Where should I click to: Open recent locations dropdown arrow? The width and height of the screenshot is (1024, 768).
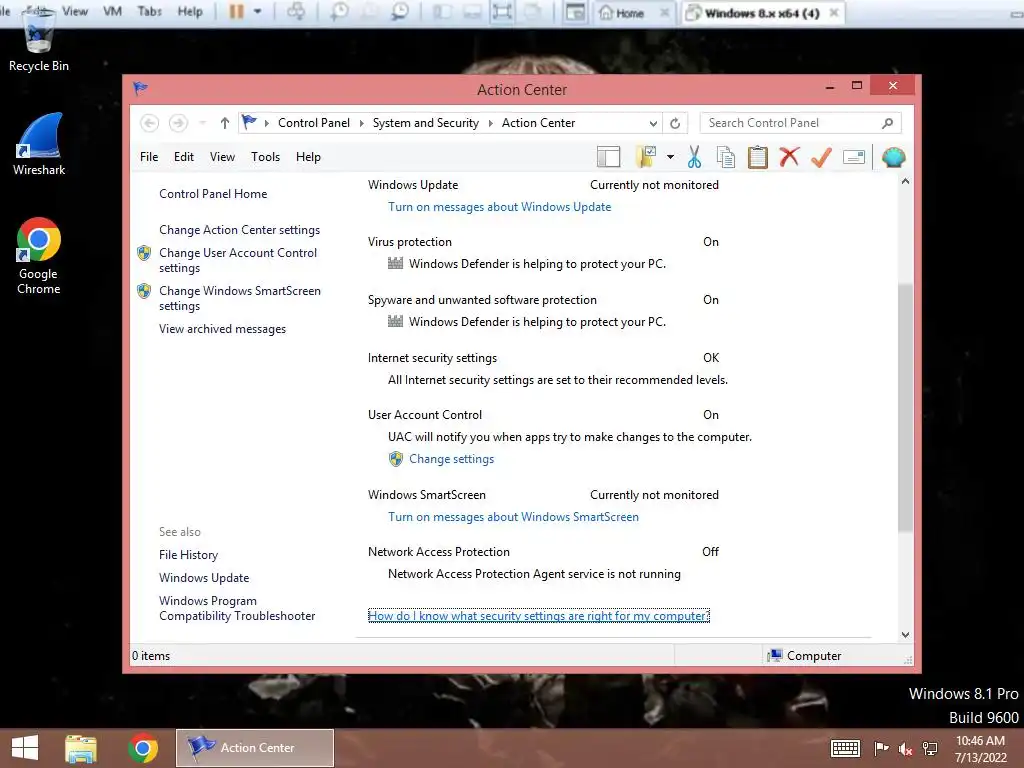202,123
